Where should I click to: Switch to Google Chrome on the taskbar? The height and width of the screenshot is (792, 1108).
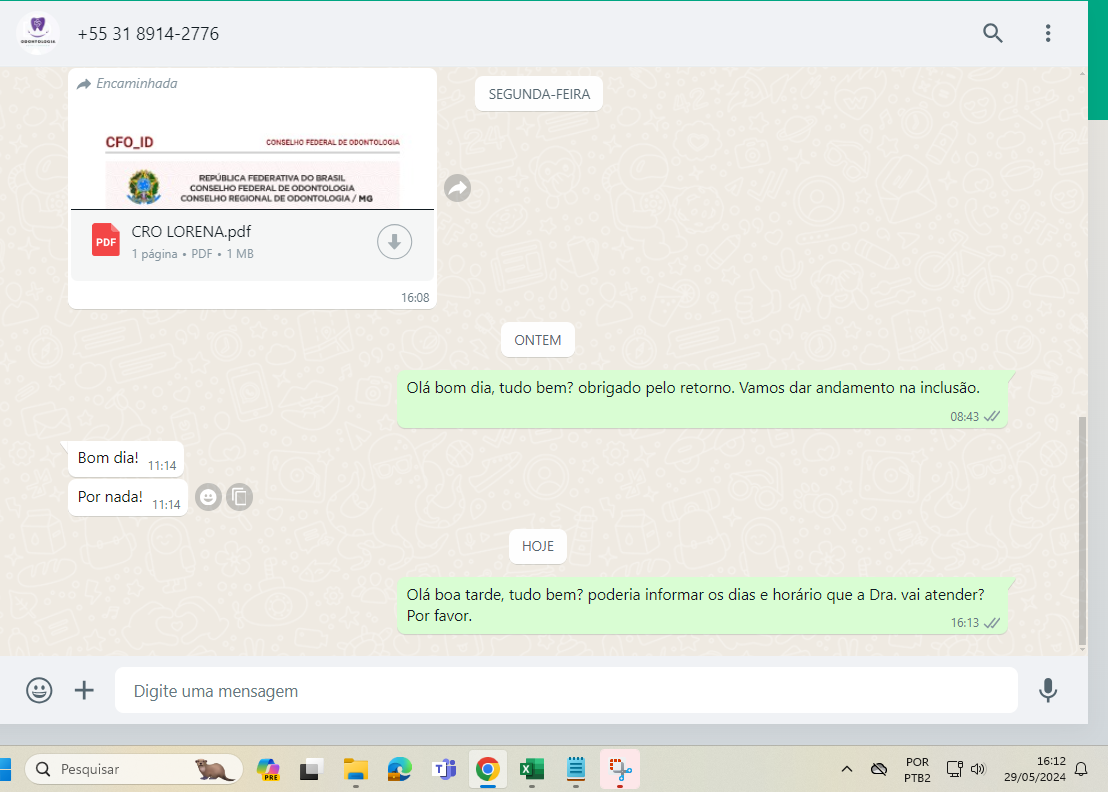point(488,769)
